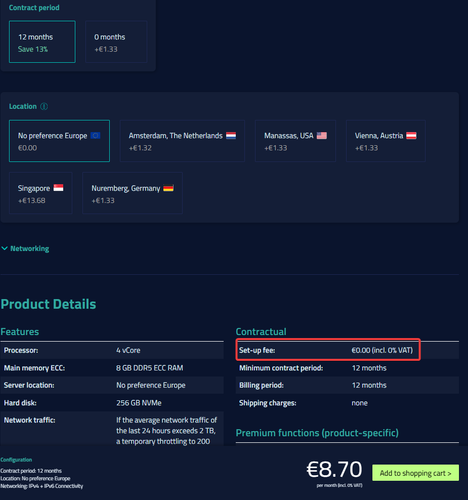
Task: Choose Vienna, Austria location
Action: 386,141
